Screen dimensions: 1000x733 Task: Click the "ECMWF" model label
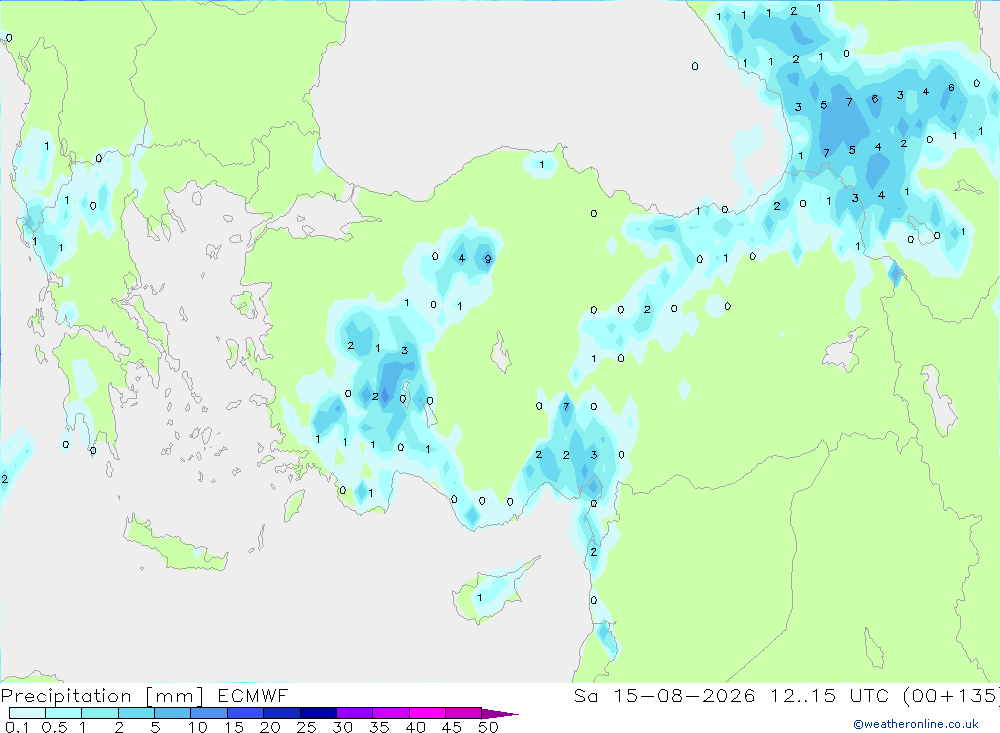point(253,695)
